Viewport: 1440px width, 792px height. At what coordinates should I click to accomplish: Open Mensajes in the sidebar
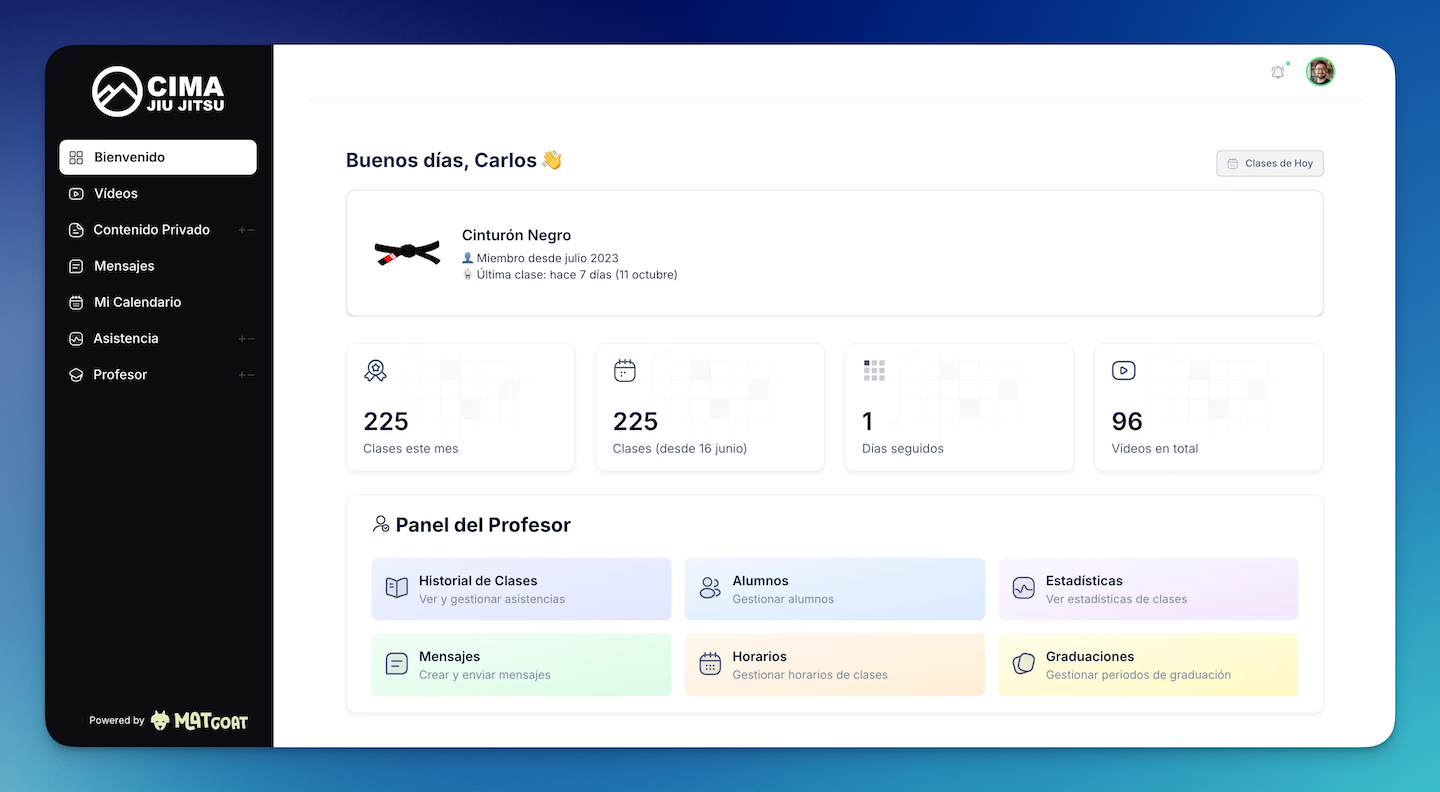(124, 266)
